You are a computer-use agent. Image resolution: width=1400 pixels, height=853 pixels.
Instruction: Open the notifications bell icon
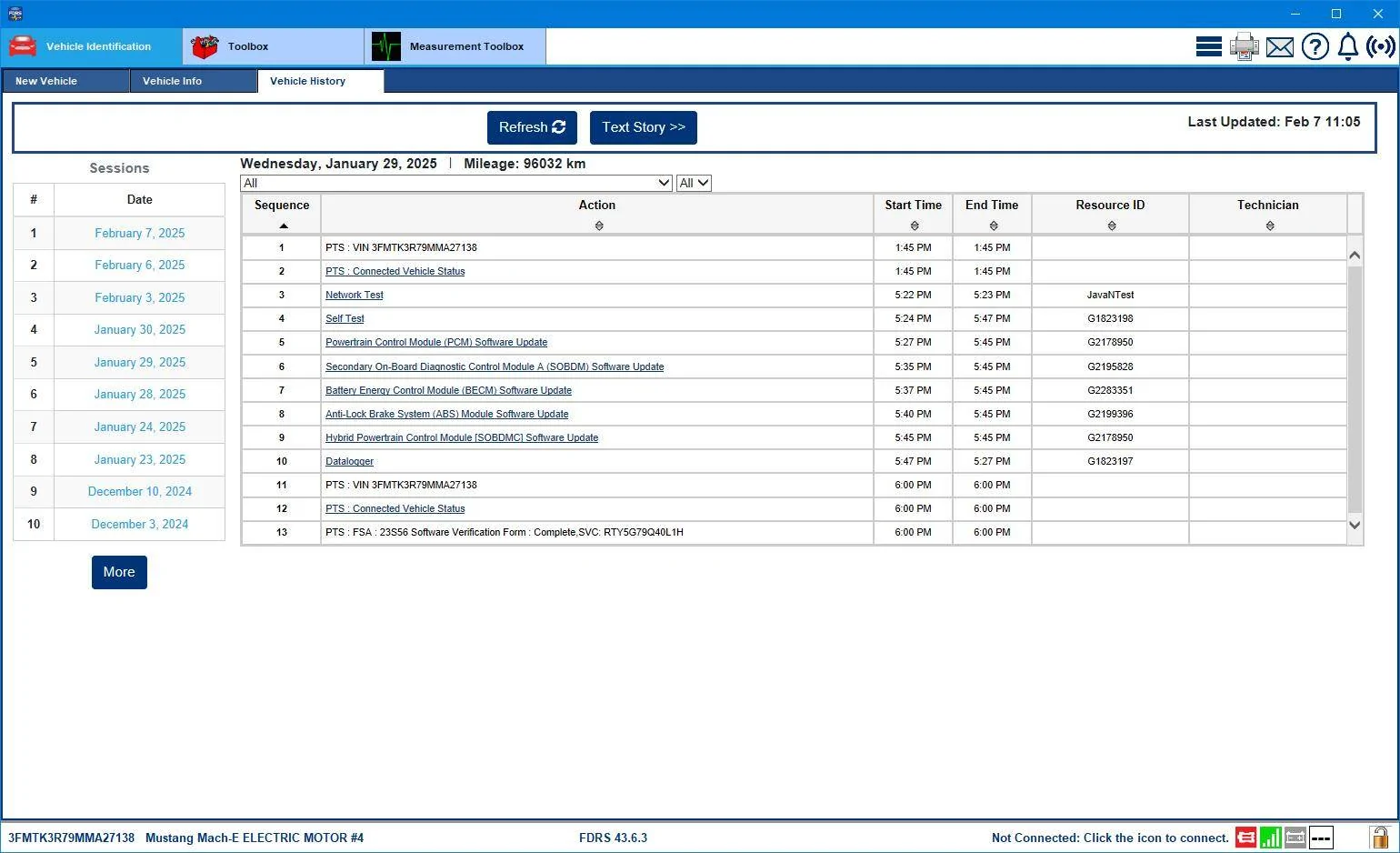[1348, 46]
